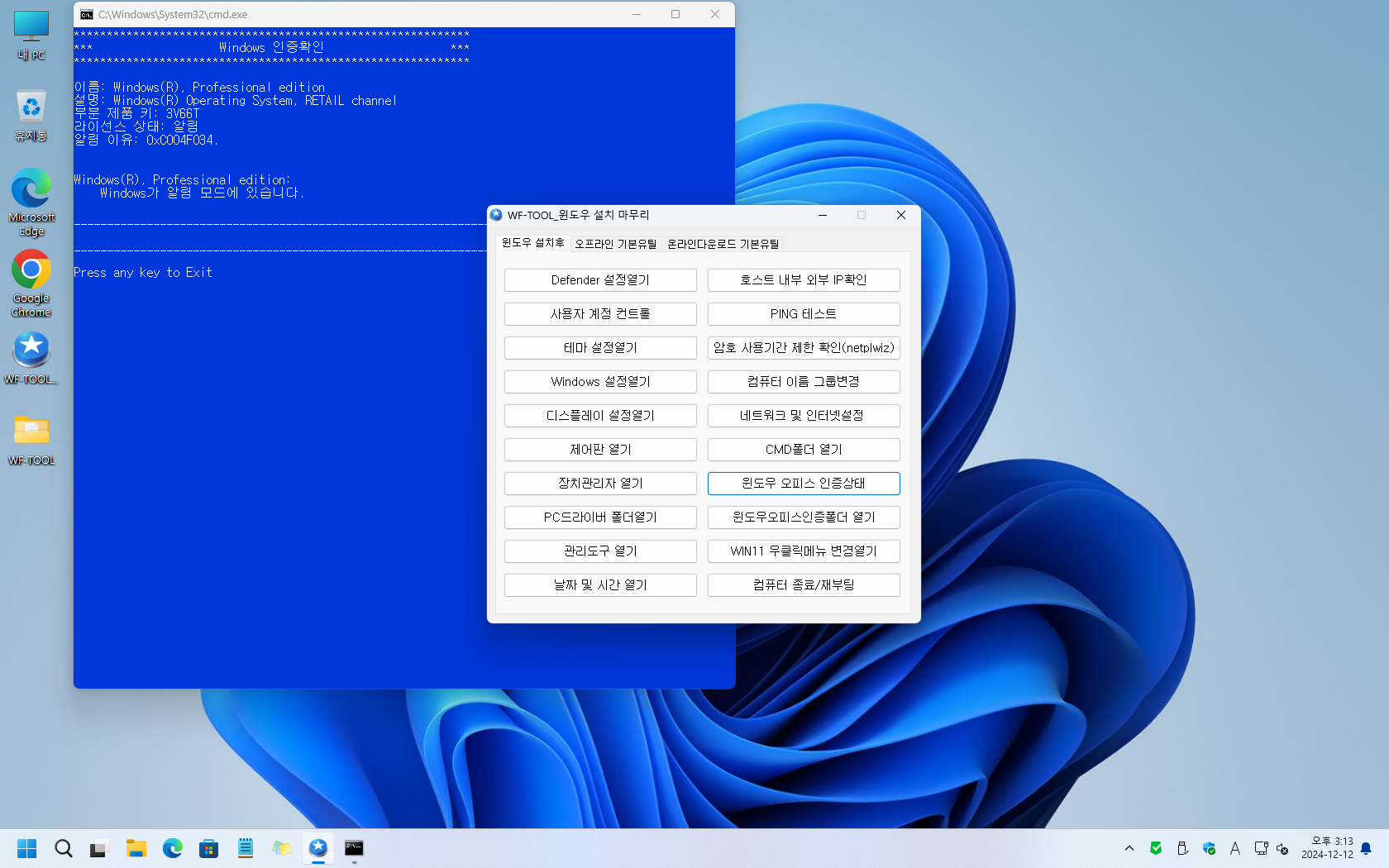The width and height of the screenshot is (1389, 868).
Task: Run the PING 테스트 button
Action: [804, 314]
